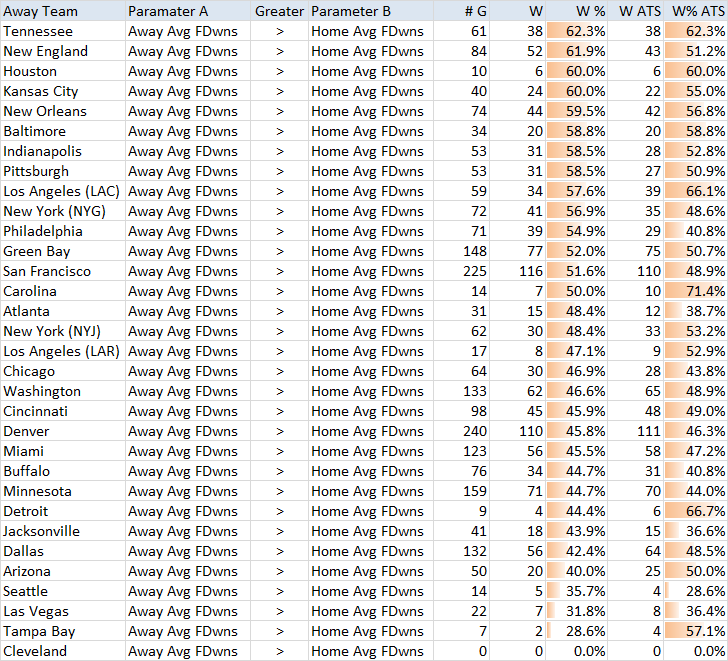The image size is (728, 661).
Task: Click the 'W% ATS' column header
Action: click(696, 10)
